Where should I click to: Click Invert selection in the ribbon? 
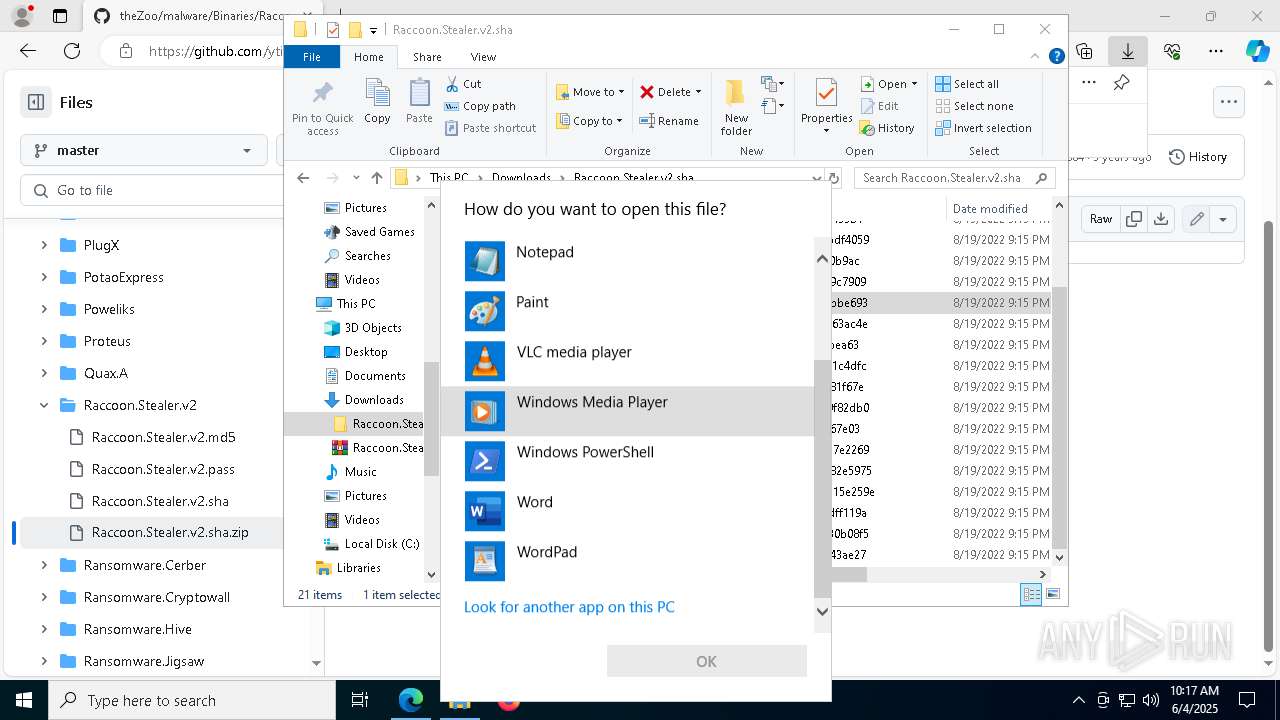click(x=983, y=128)
